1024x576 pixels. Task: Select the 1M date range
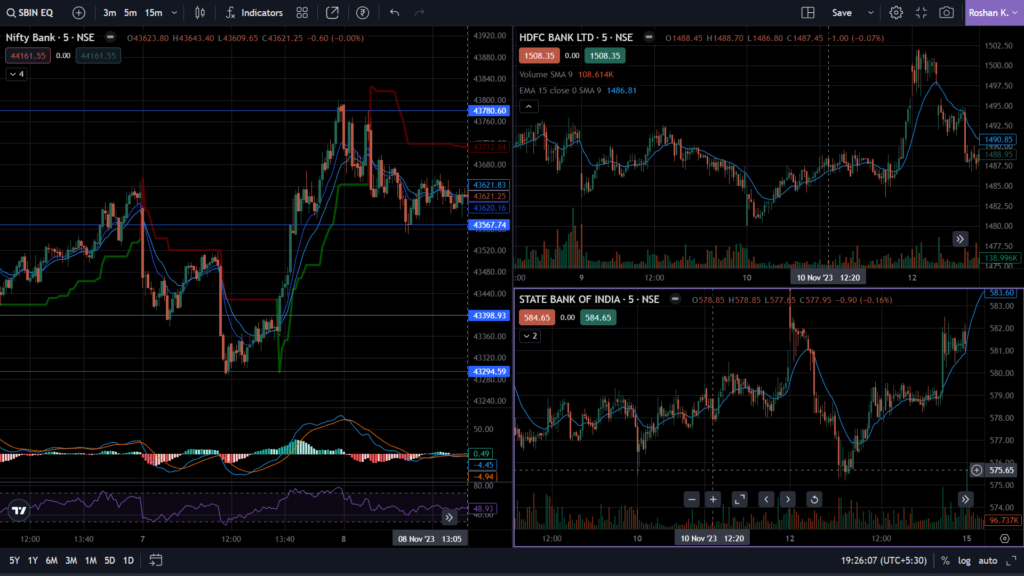91,561
